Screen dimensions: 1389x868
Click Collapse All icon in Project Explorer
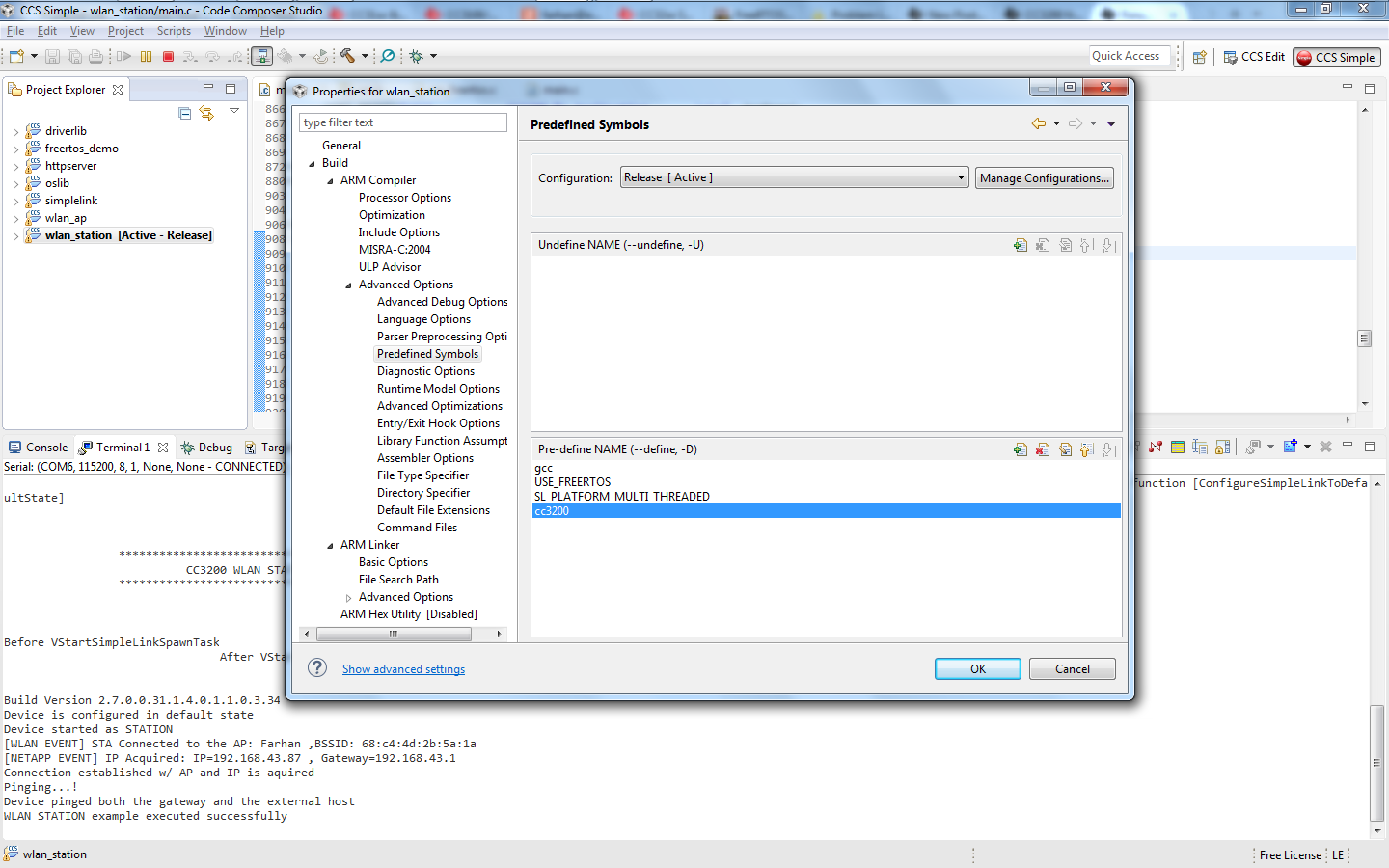tap(185, 113)
